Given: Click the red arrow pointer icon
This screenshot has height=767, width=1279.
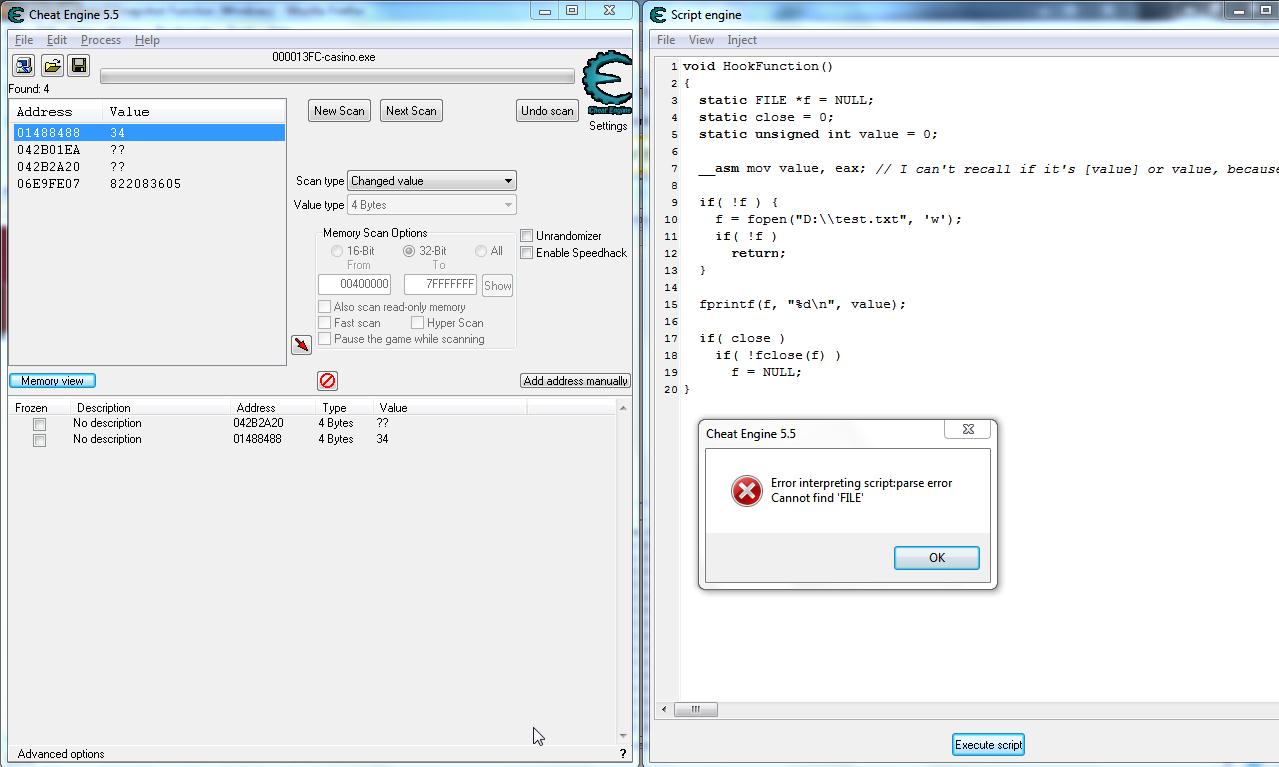Looking at the screenshot, I should 302,345.
